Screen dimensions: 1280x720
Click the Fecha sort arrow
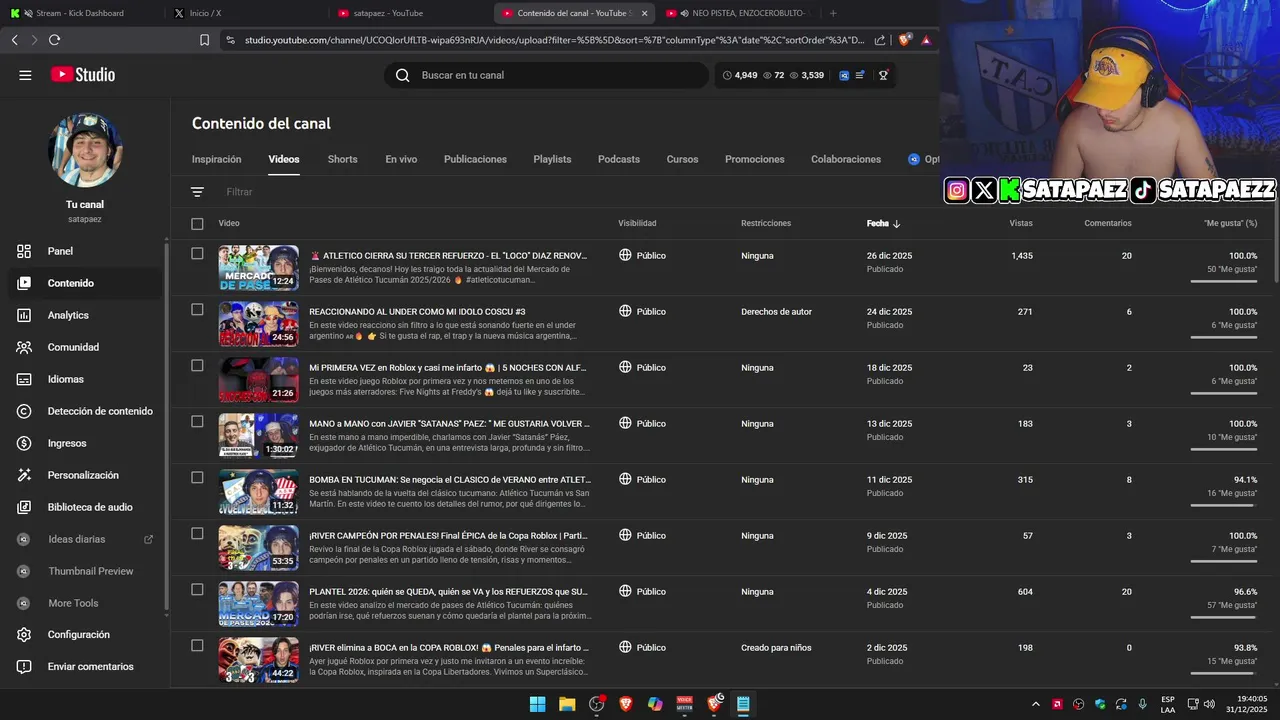point(897,224)
